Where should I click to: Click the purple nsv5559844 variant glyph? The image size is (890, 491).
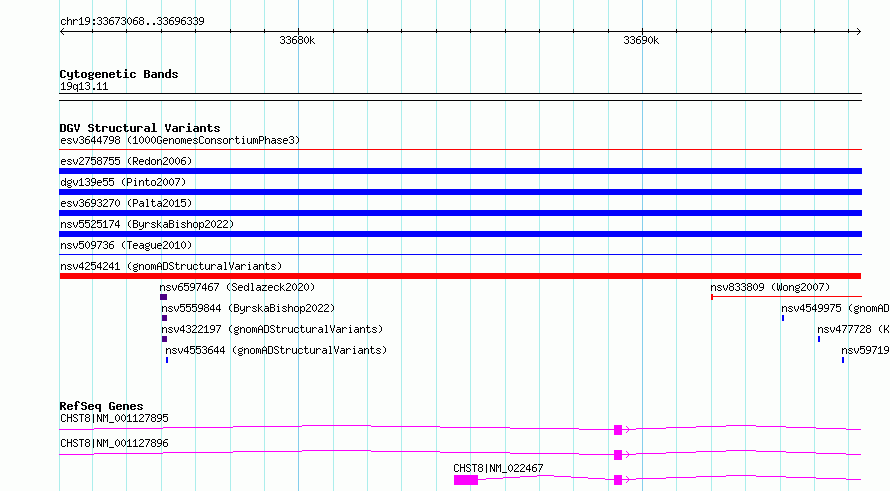coord(165,318)
